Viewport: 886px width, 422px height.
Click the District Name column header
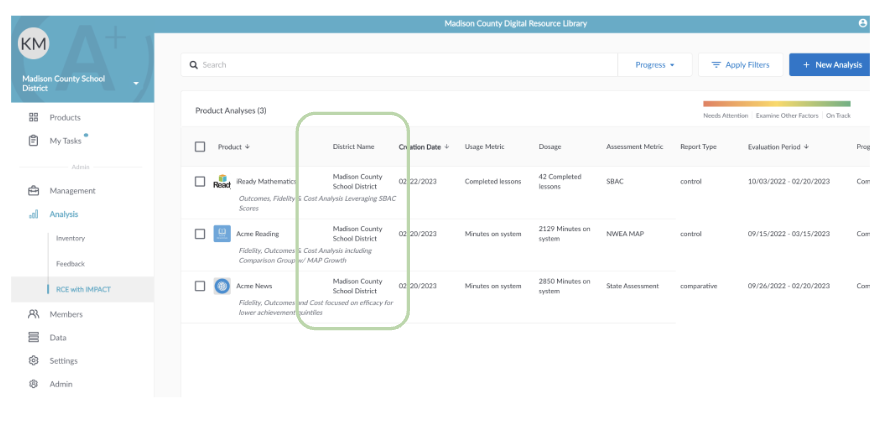pyautogui.click(x=353, y=147)
